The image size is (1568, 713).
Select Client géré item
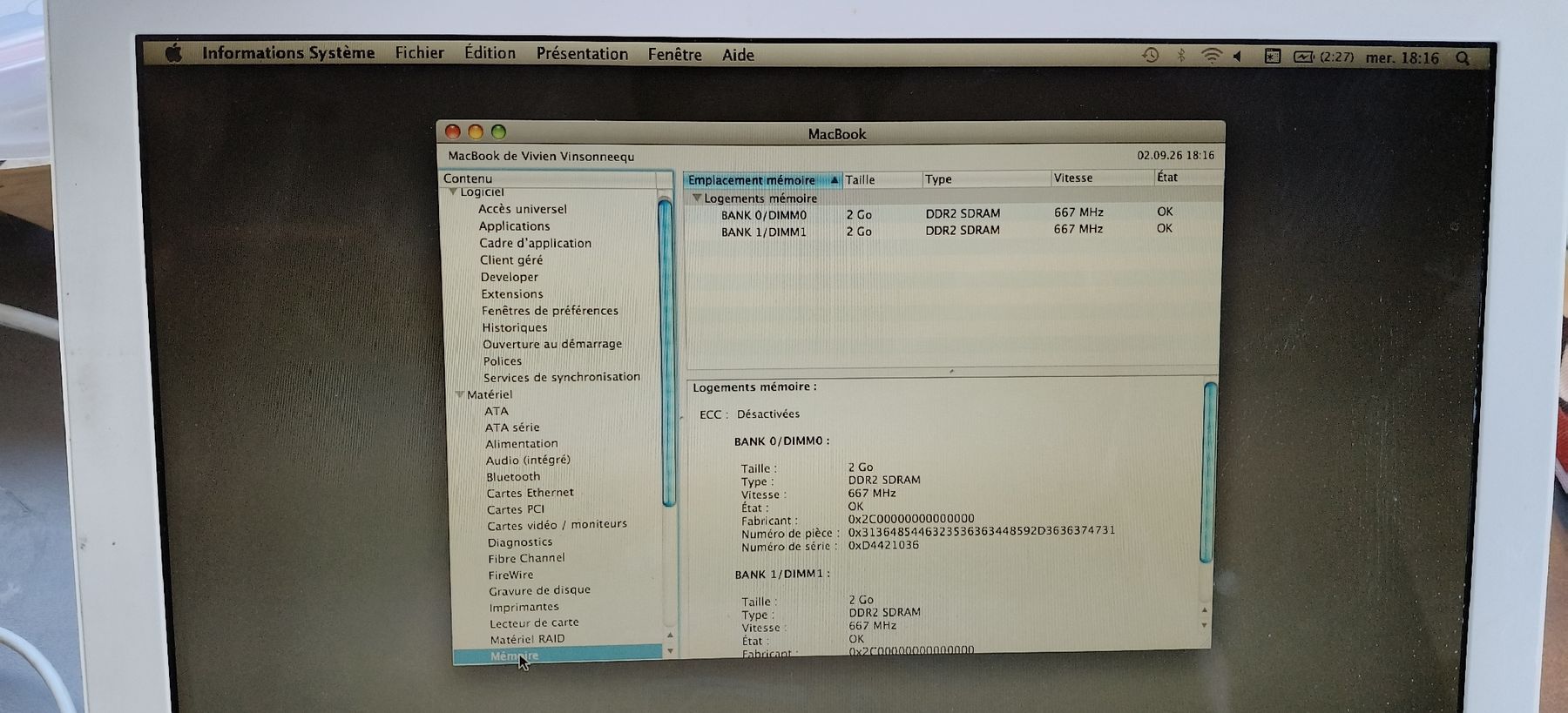click(510, 260)
